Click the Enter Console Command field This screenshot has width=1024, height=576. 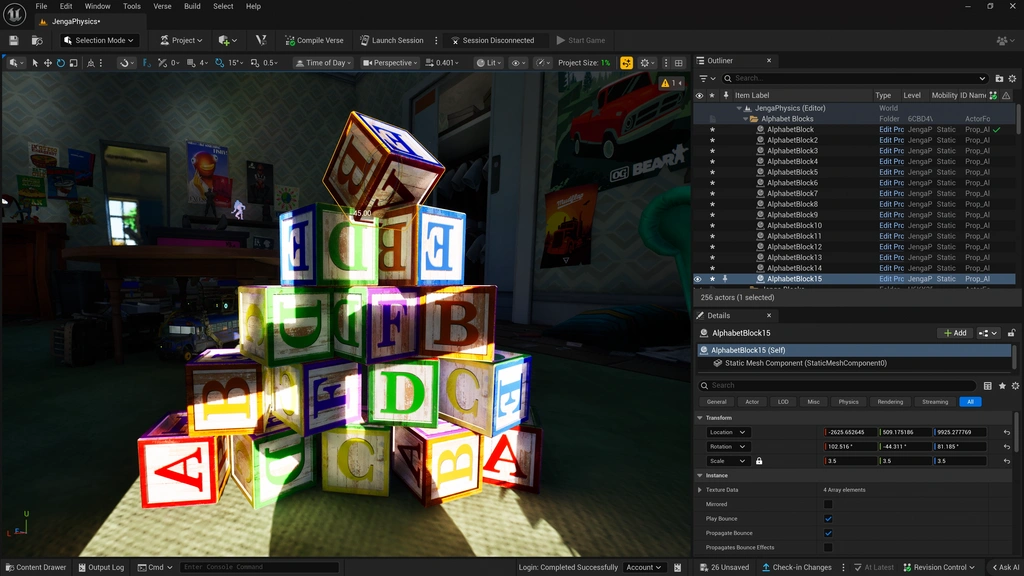click(260, 567)
